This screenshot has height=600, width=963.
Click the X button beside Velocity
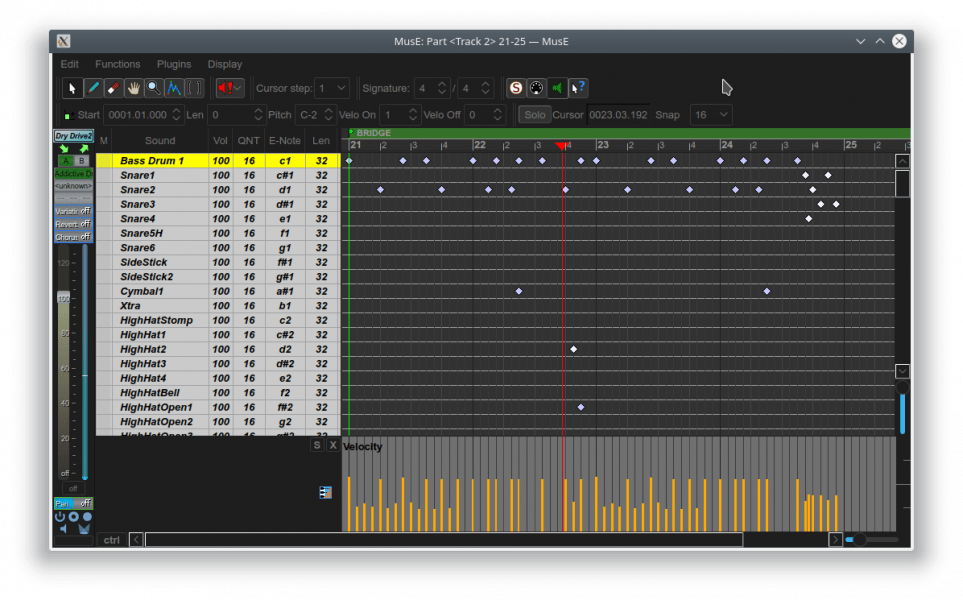[333, 445]
